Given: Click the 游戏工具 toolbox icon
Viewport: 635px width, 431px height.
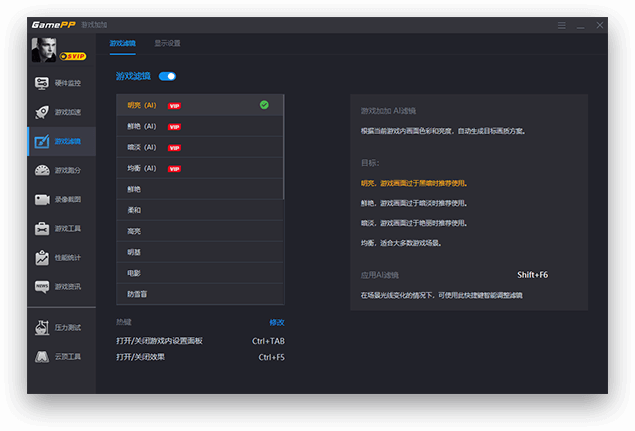Looking at the screenshot, I should (42, 228).
